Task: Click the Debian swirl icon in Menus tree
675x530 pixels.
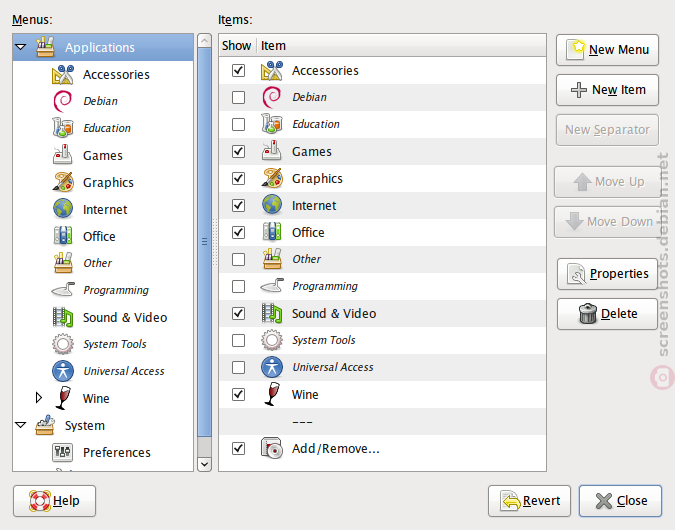Action: point(63,101)
